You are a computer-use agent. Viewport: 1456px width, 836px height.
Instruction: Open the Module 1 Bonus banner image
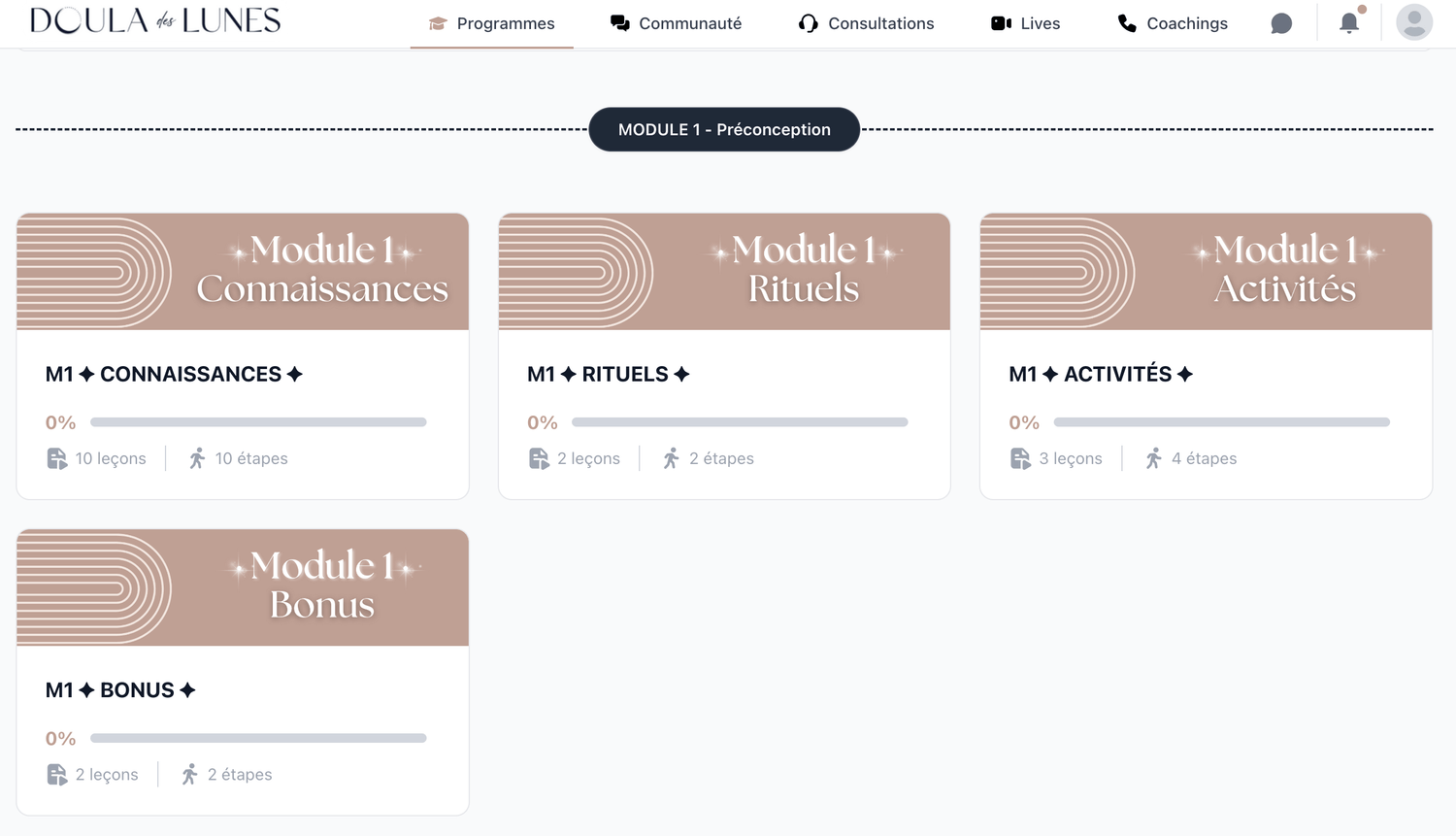243,587
